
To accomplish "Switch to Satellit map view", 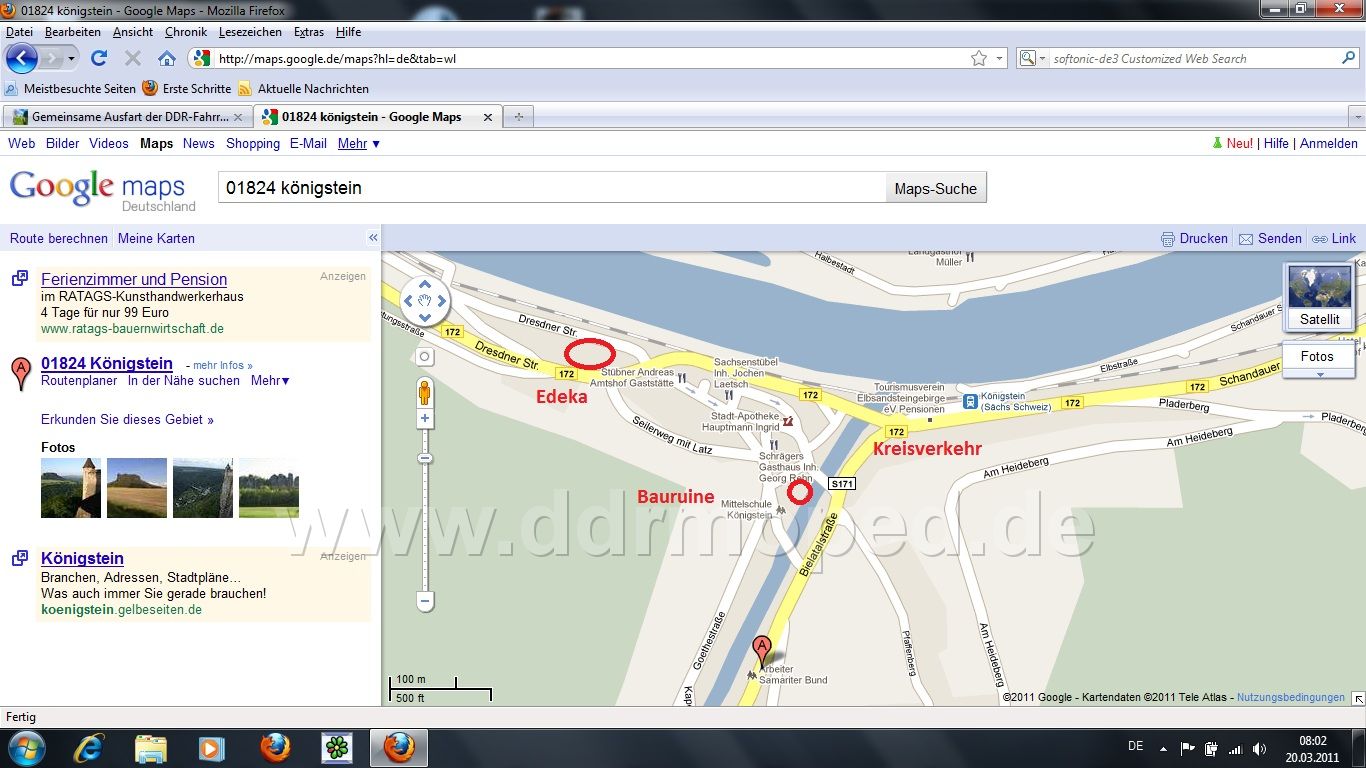I will (1320, 296).
